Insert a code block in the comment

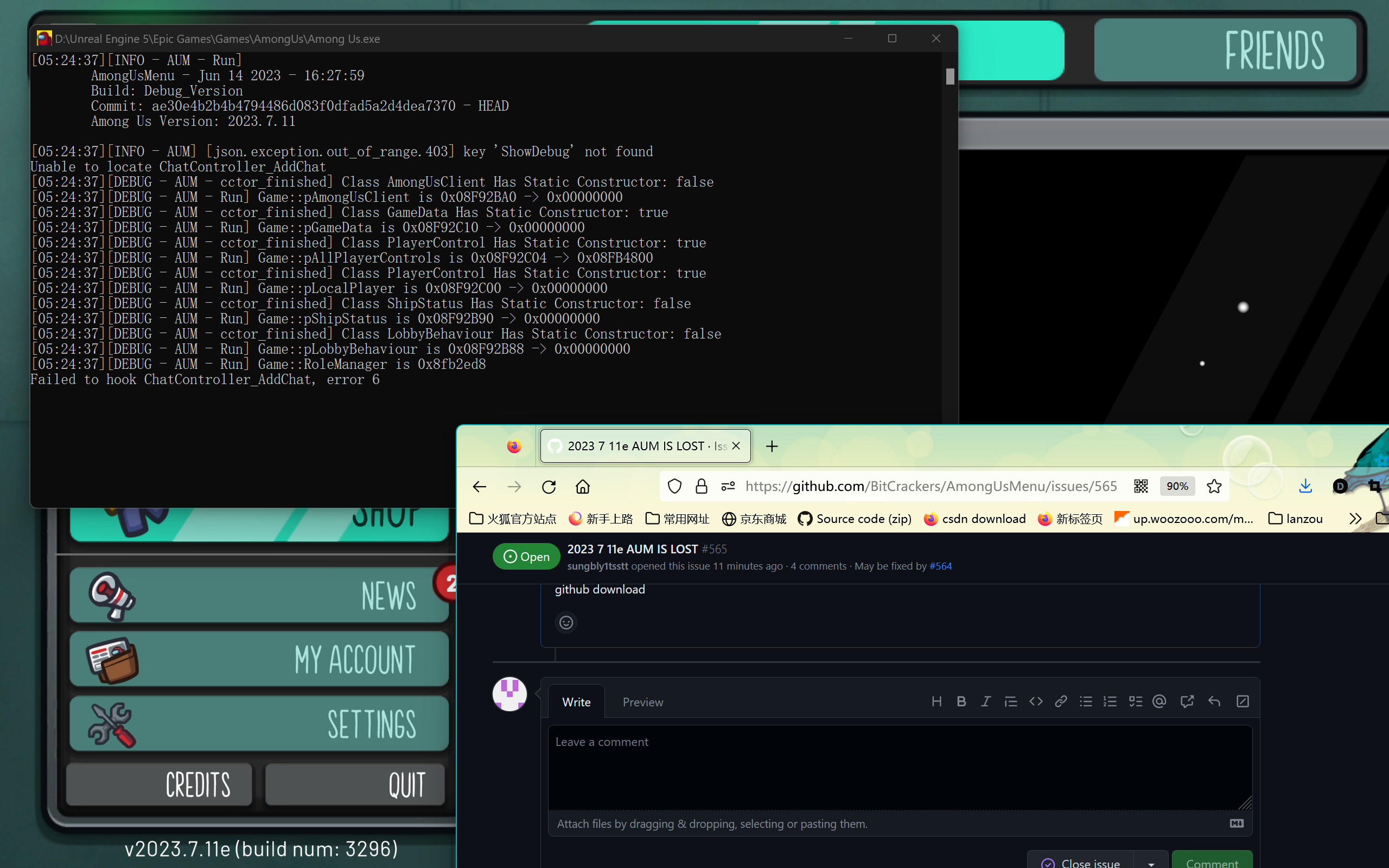(x=1036, y=701)
